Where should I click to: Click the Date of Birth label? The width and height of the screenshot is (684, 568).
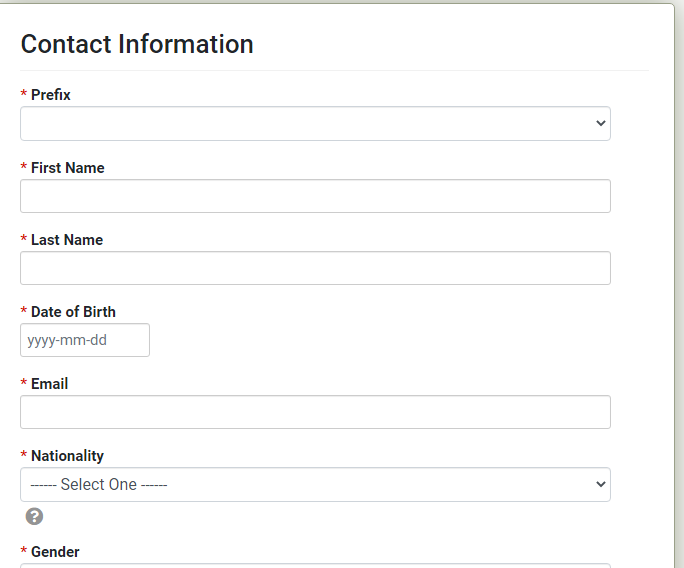pyautogui.click(x=73, y=312)
